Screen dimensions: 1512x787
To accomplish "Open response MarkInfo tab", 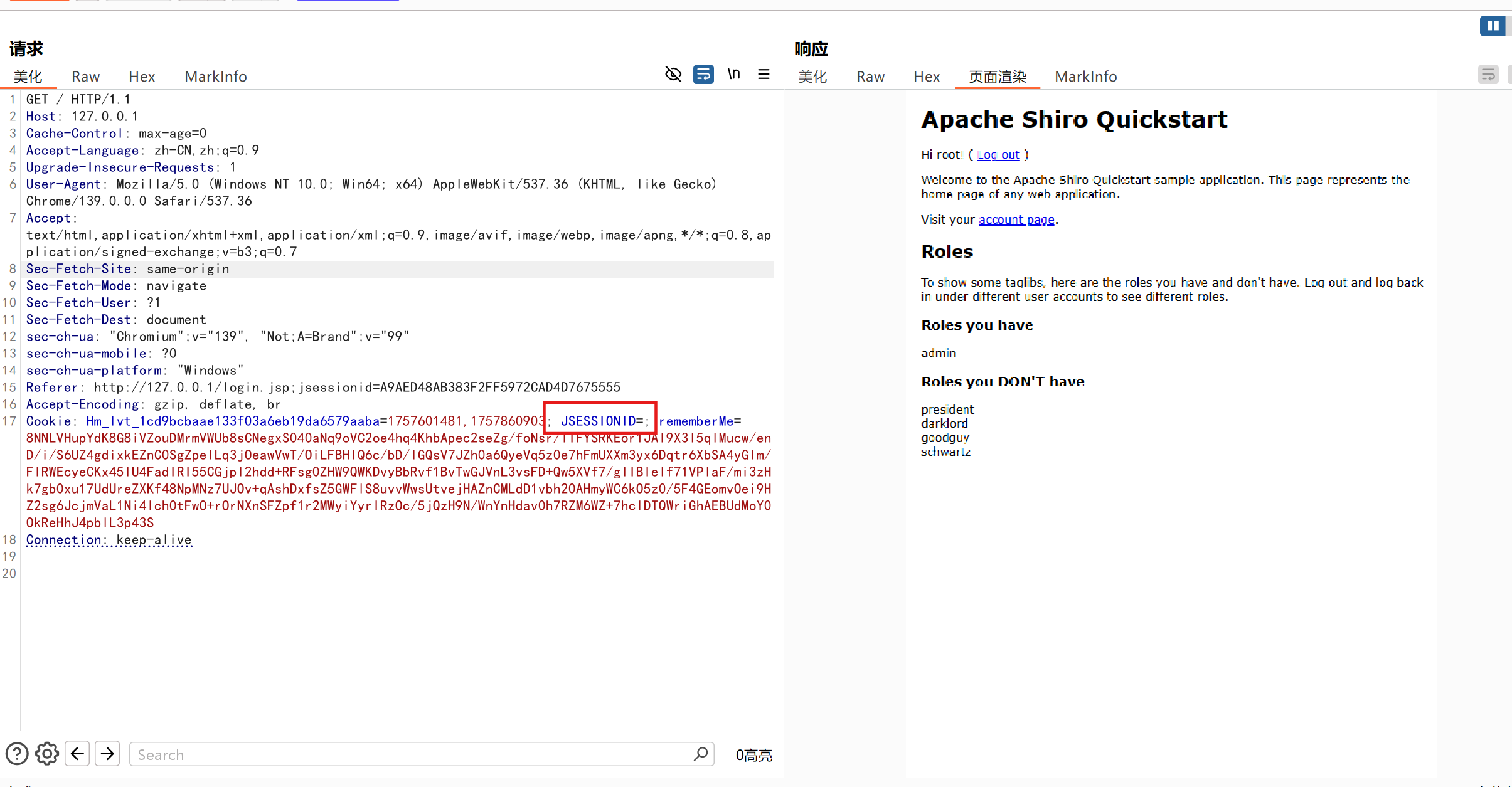I will pos(1085,77).
